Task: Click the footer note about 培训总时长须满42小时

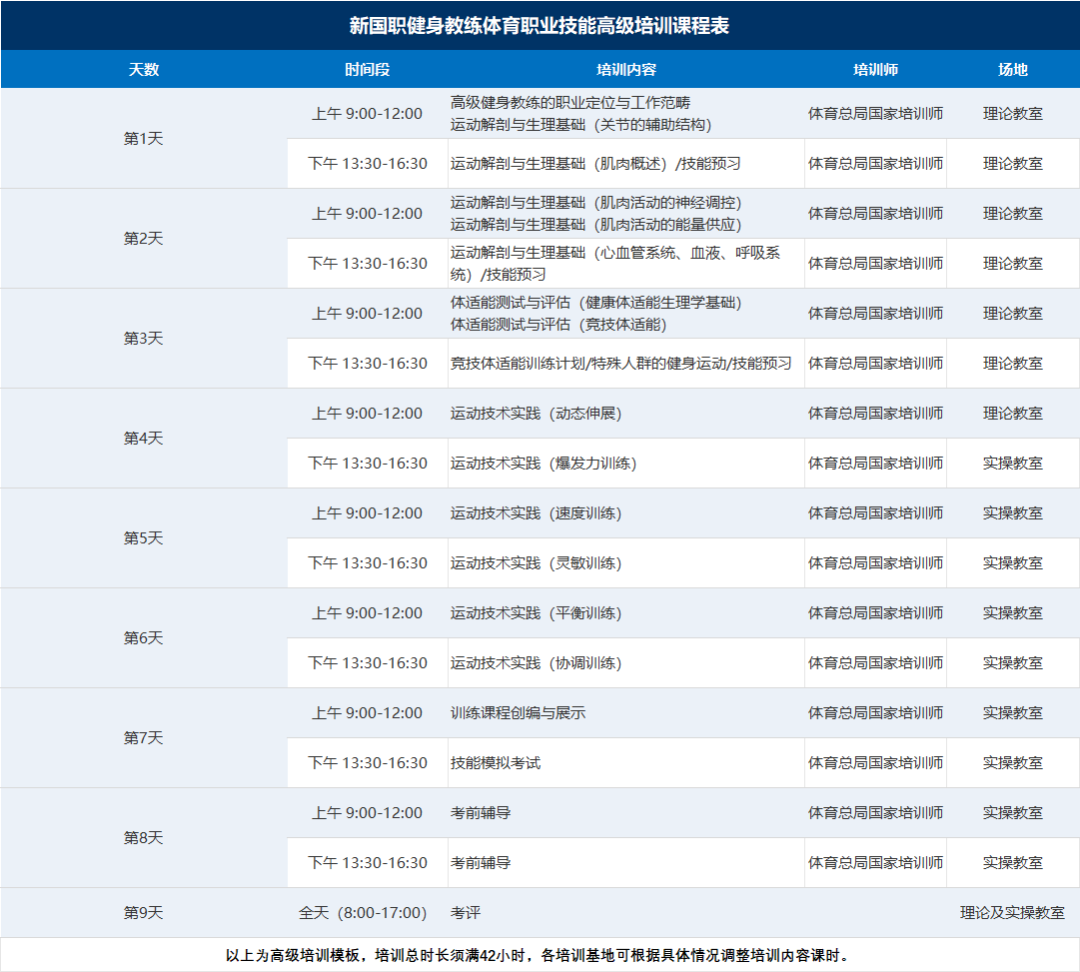Action: pos(539,955)
